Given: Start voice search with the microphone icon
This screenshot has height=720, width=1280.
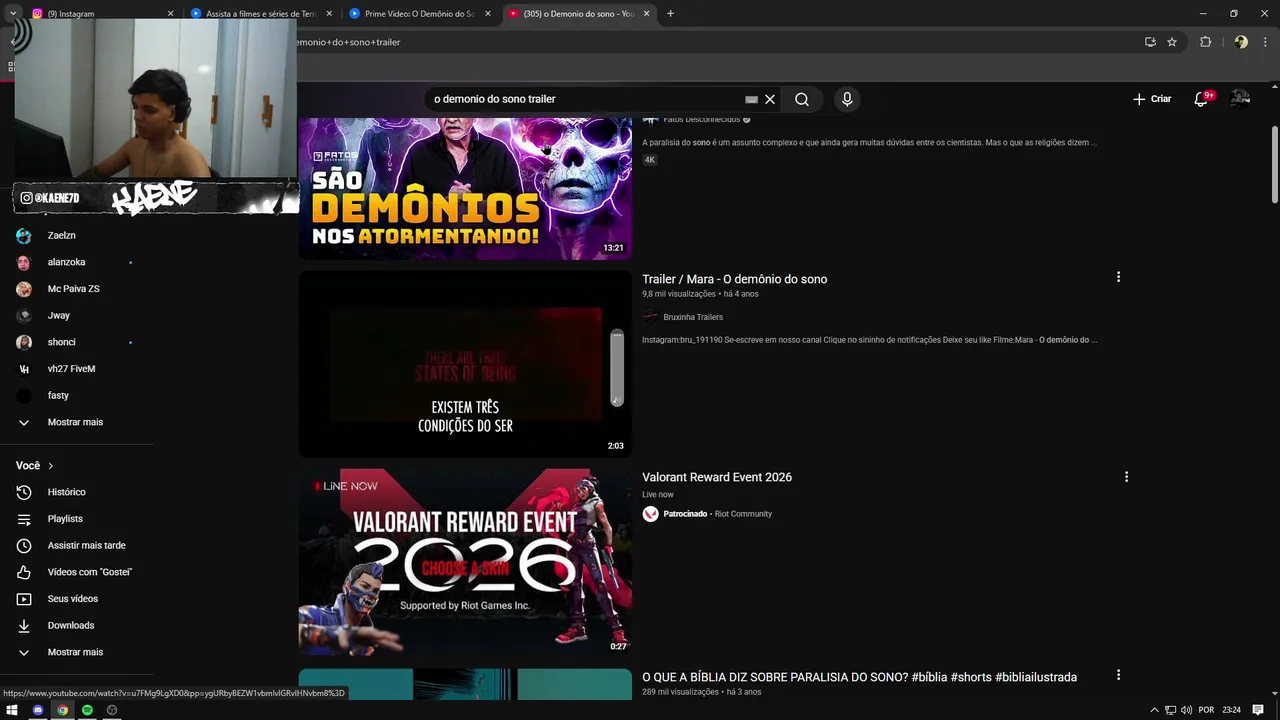Looking at the screenshot, I should (847, 99).
